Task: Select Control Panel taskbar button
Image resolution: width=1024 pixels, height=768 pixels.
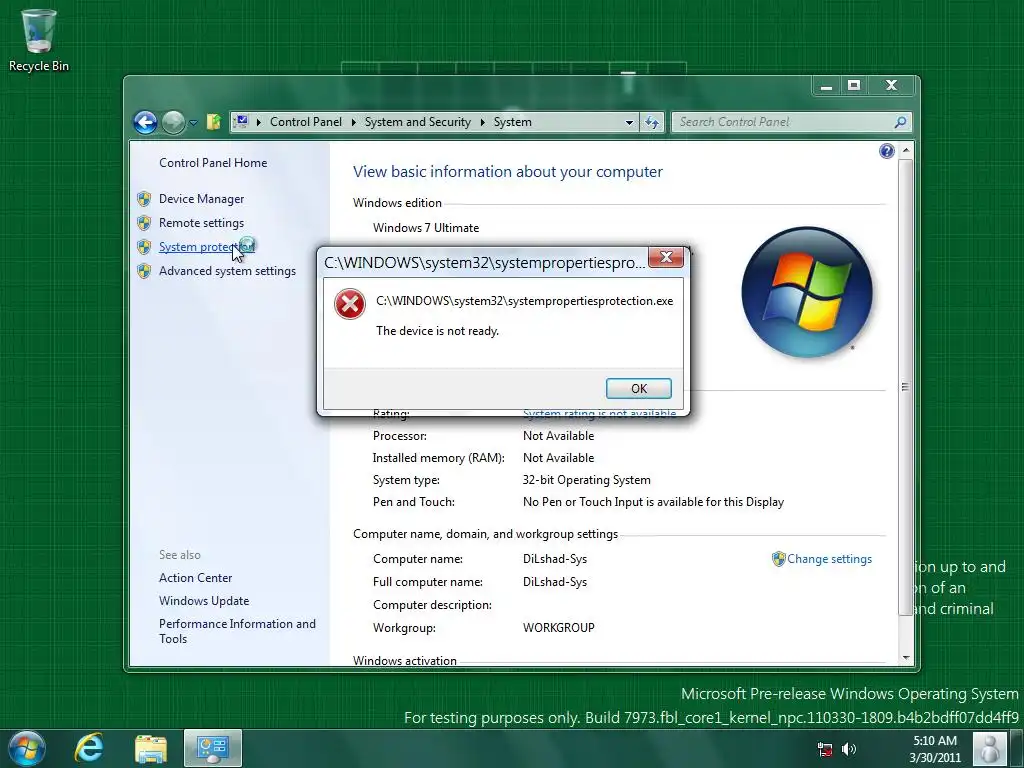Action: (x=212, y=748)
